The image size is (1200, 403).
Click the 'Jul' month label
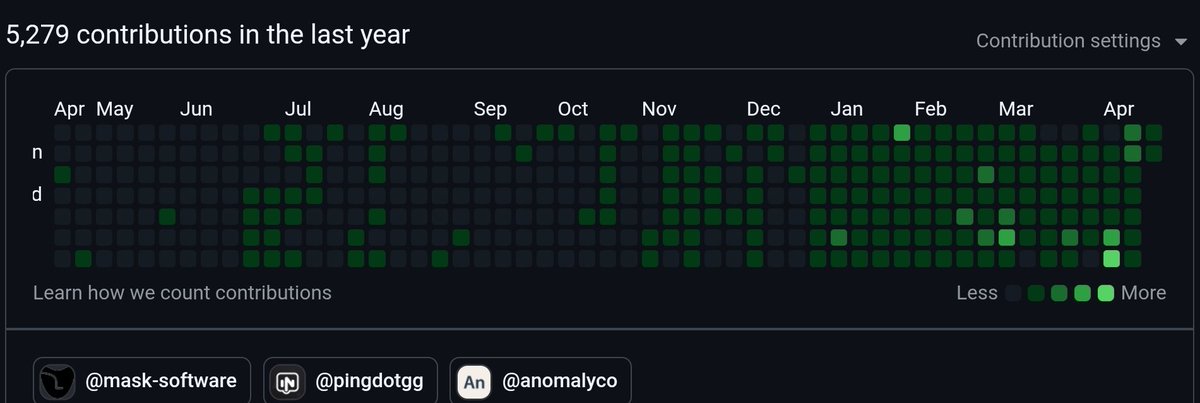[298, 109]
